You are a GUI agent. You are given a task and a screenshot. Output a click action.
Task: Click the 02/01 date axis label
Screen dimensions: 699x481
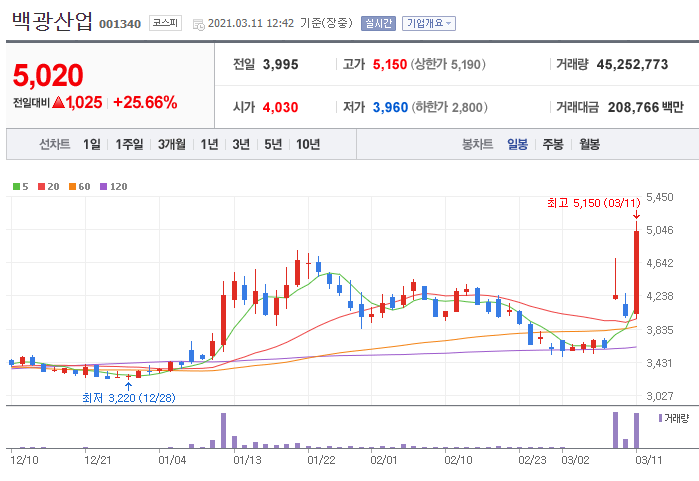pos(384,460)
